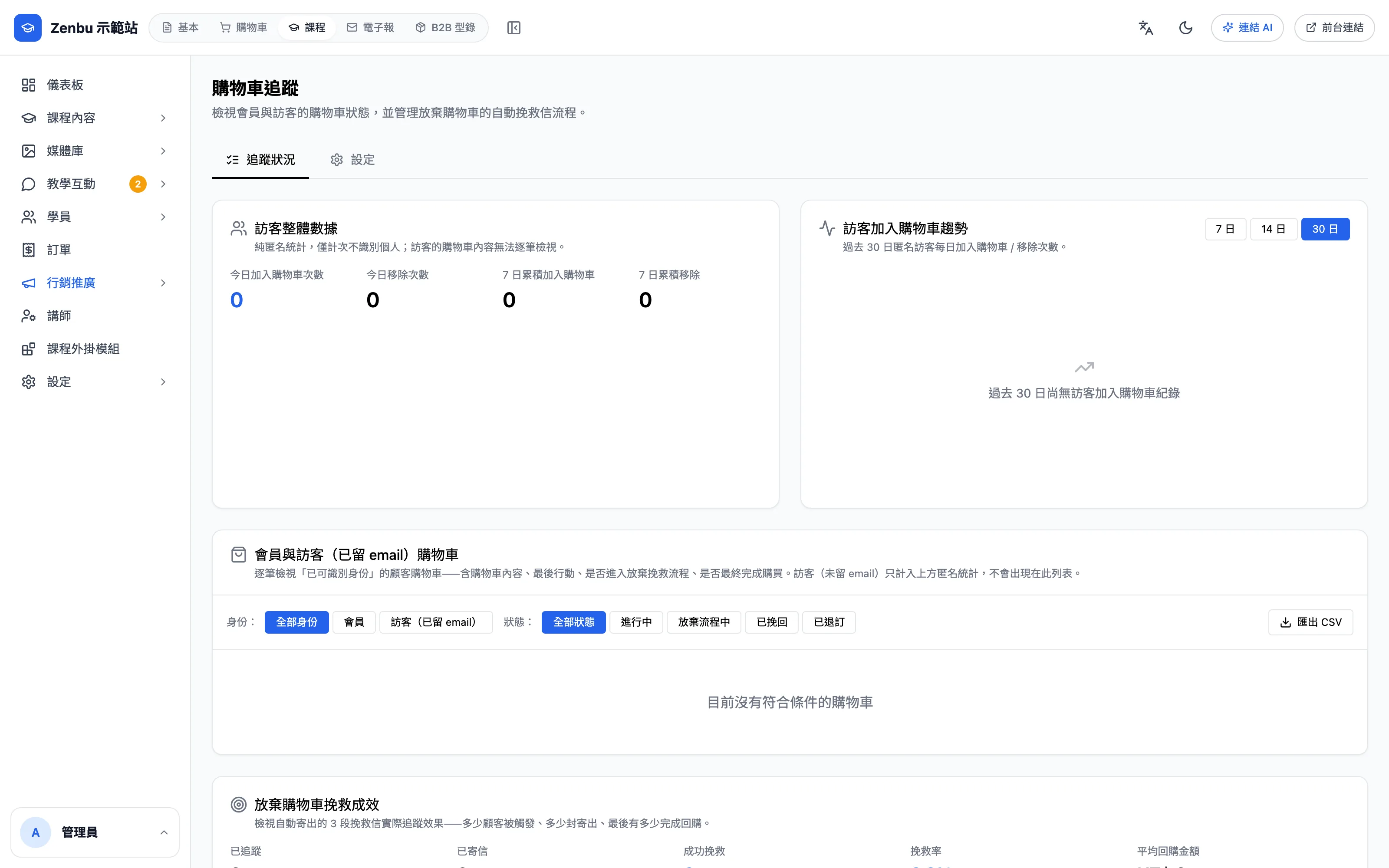This screenshot has height=868, width=1389.
Task: Select the 7 日 trend range
Action: (x=1225, y=229)
